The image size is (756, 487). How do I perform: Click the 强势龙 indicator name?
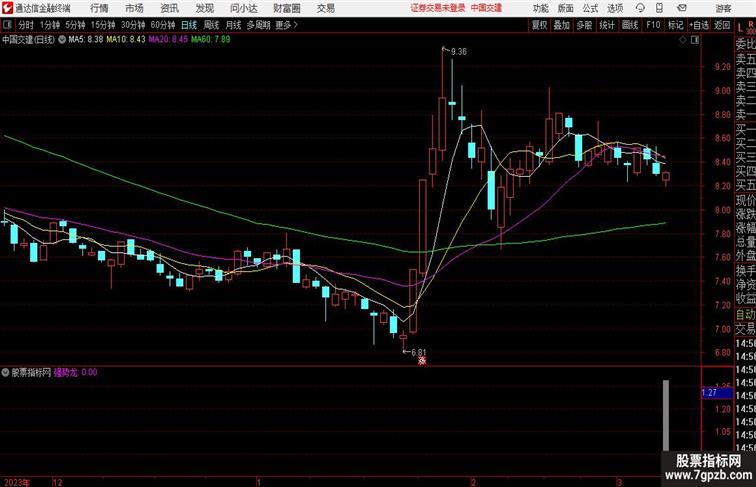(x=65, y=372)
